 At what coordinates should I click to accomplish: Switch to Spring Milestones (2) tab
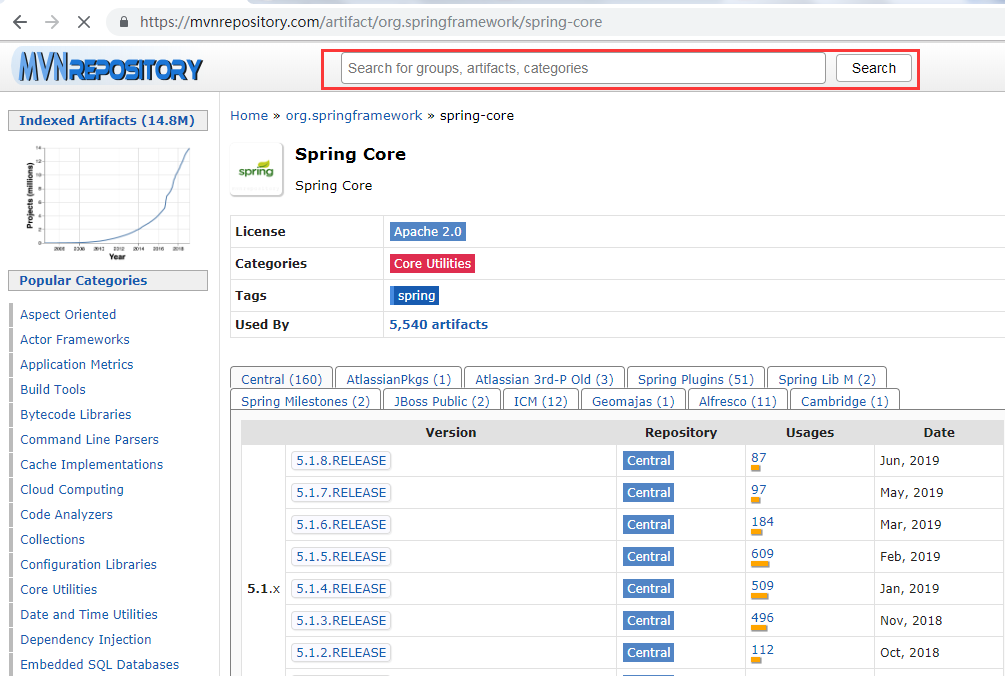[x=305, y=400]
